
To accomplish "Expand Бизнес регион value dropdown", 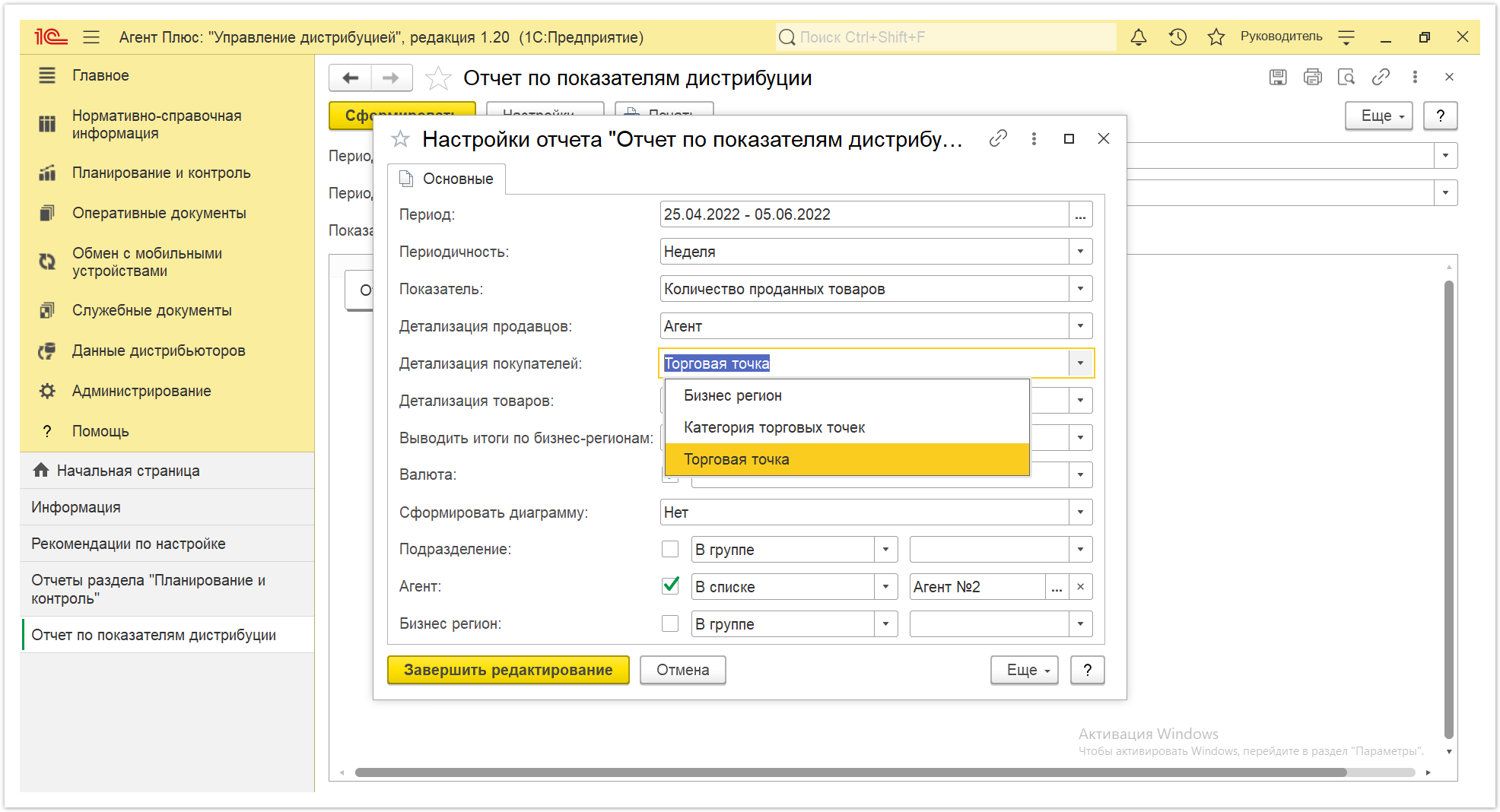I will pos(1080,624).
